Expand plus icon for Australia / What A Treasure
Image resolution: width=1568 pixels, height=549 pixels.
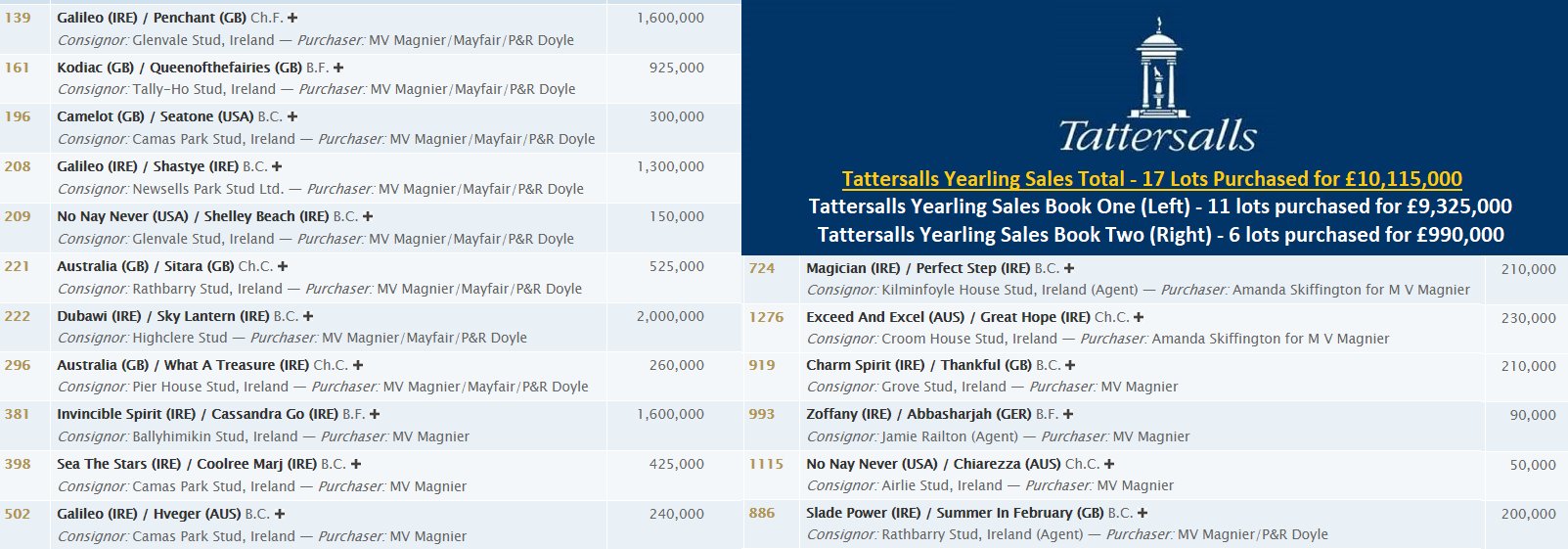358,366
